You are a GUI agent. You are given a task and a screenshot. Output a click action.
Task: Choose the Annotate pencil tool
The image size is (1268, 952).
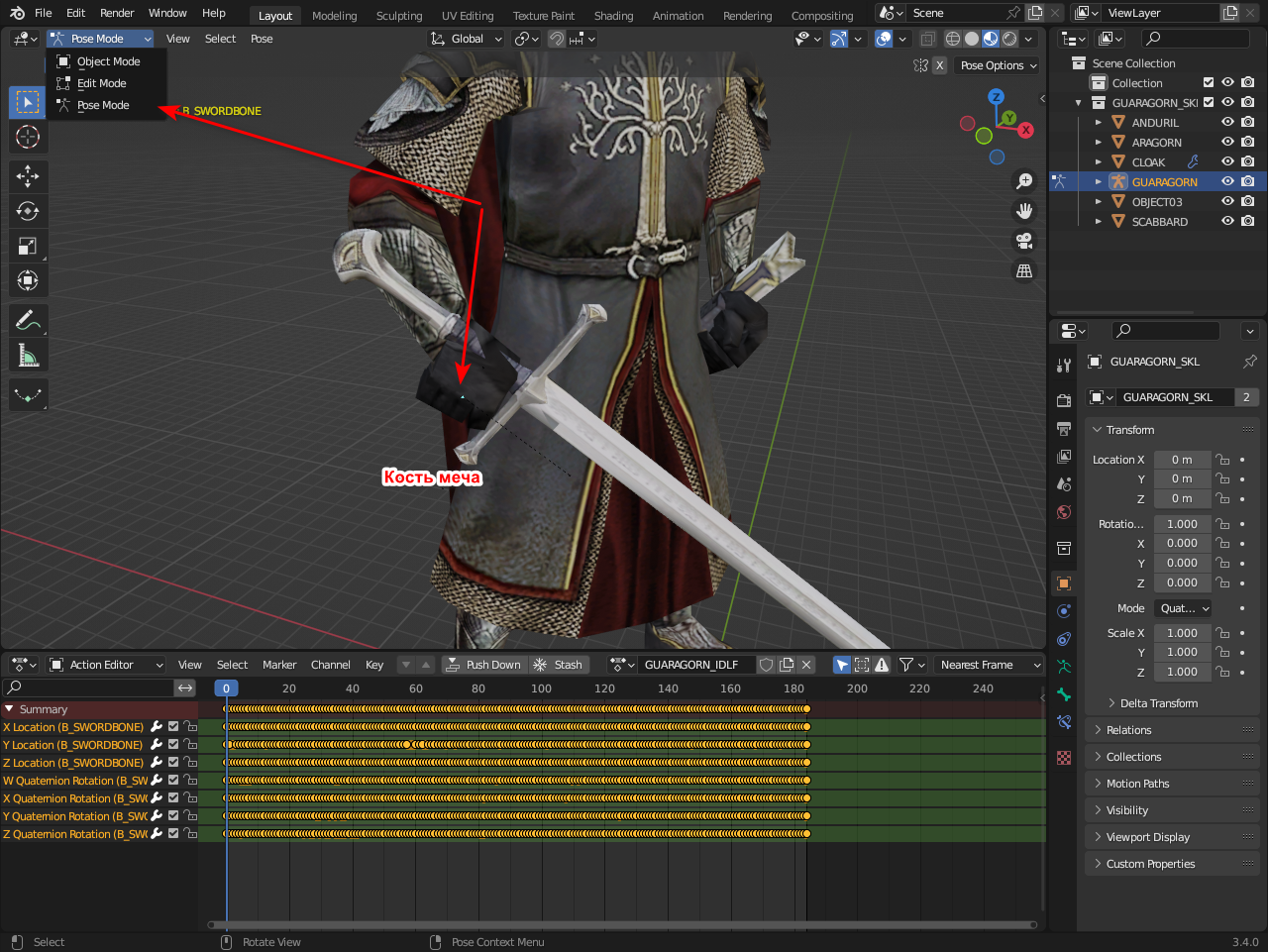(x=28, y=320)
